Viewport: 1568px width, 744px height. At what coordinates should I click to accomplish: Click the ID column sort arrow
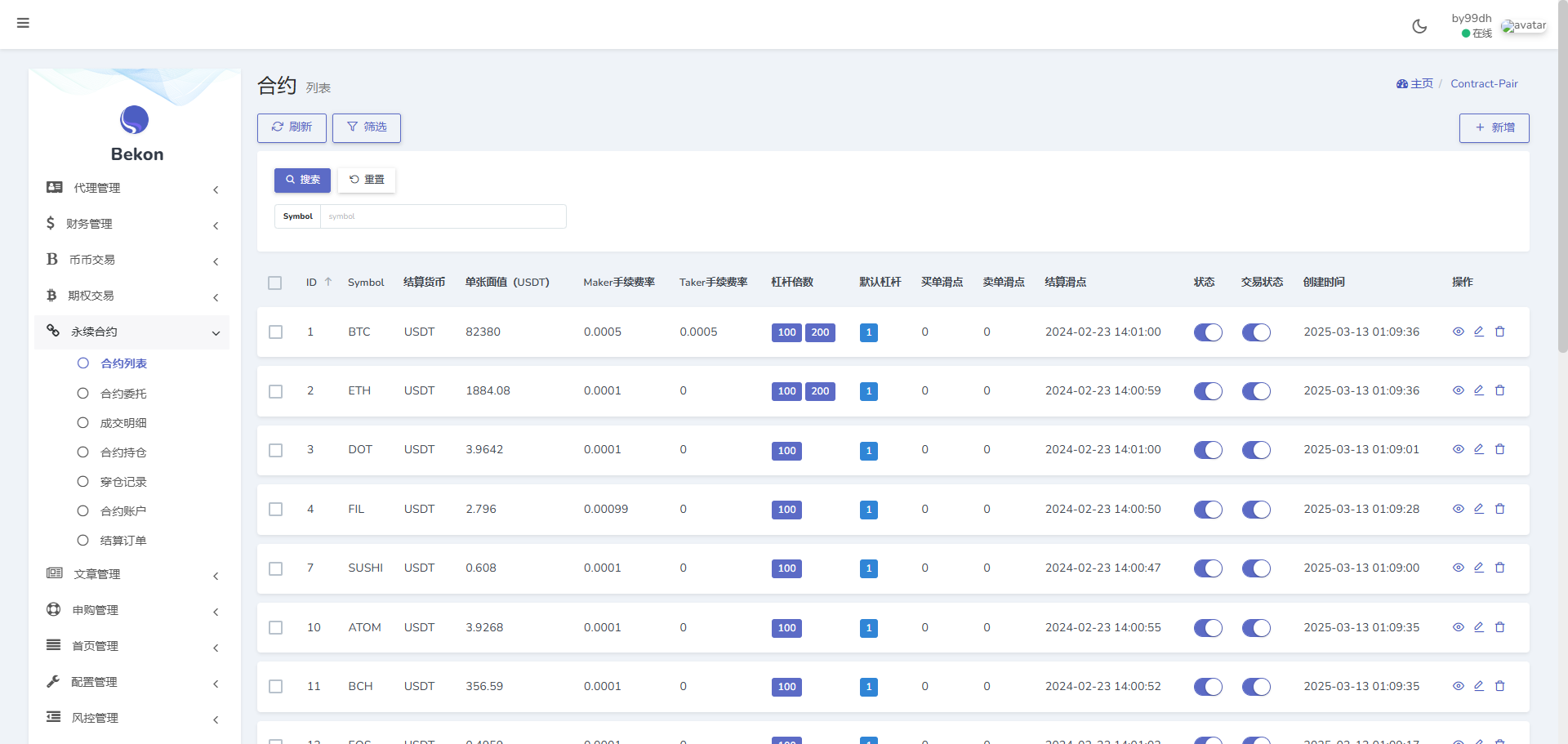328,282
